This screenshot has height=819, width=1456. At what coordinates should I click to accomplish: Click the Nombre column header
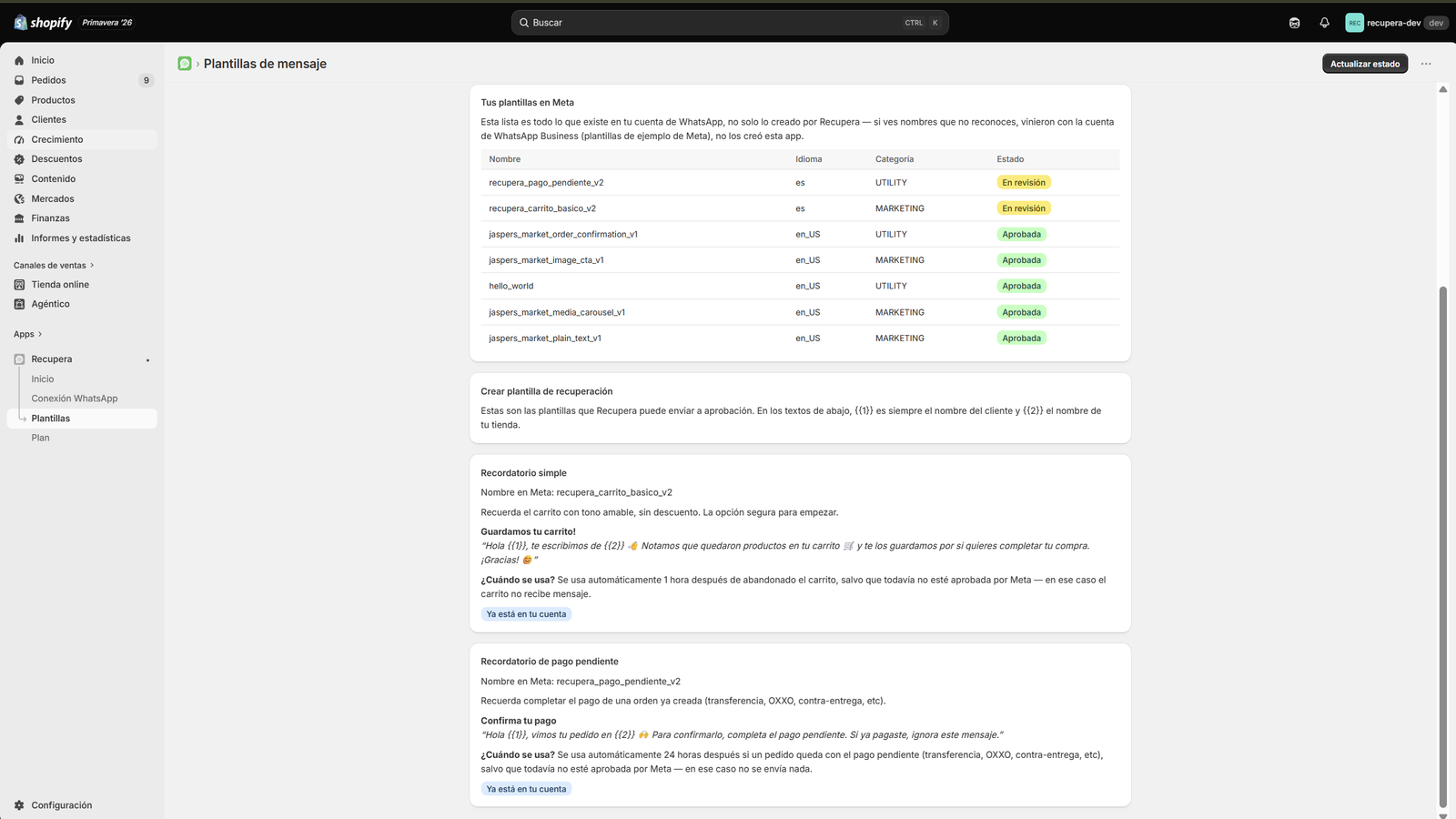505,159
